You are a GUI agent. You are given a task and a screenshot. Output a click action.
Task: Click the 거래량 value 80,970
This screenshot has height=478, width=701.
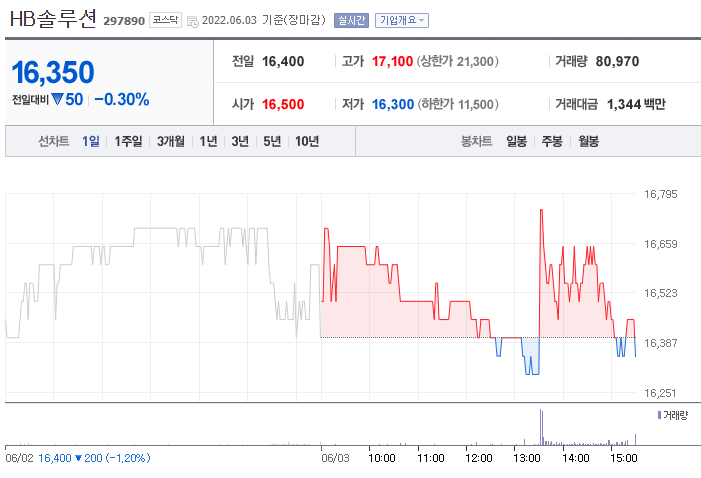pos(617,61)
